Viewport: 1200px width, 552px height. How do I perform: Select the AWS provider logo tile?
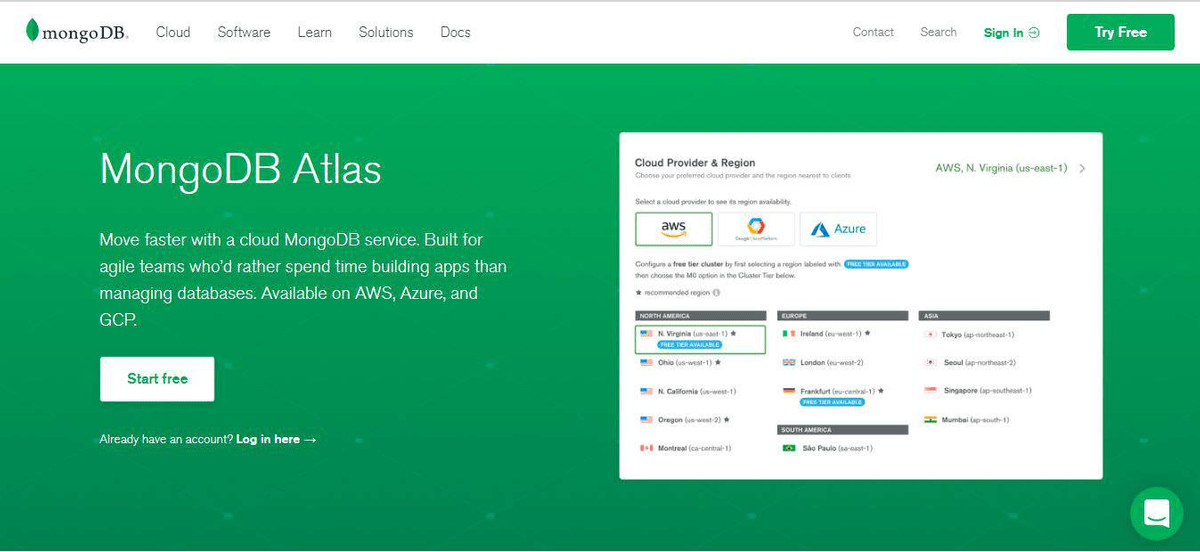674,228
